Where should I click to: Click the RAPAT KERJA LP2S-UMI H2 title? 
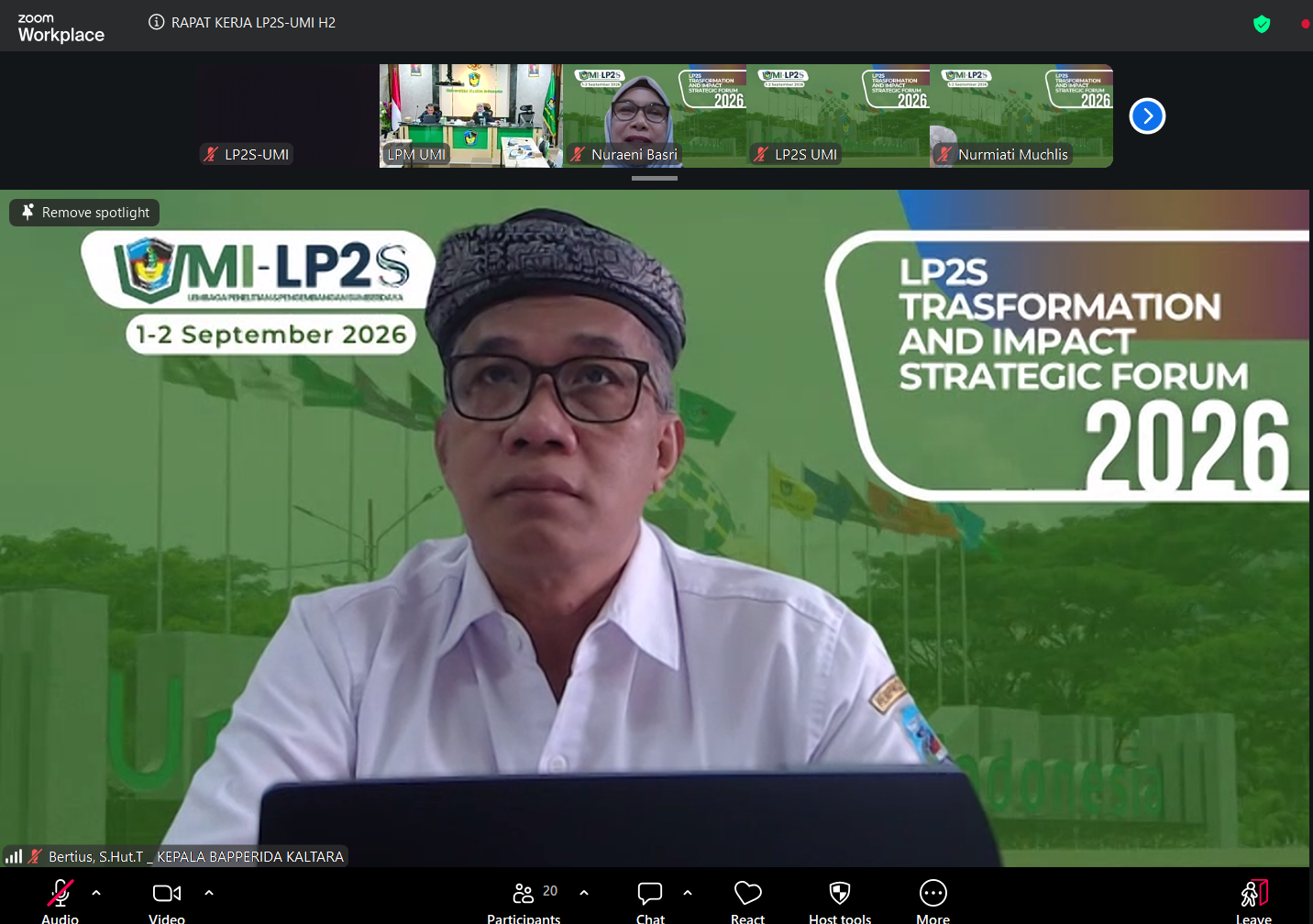(x=253, y=22)
